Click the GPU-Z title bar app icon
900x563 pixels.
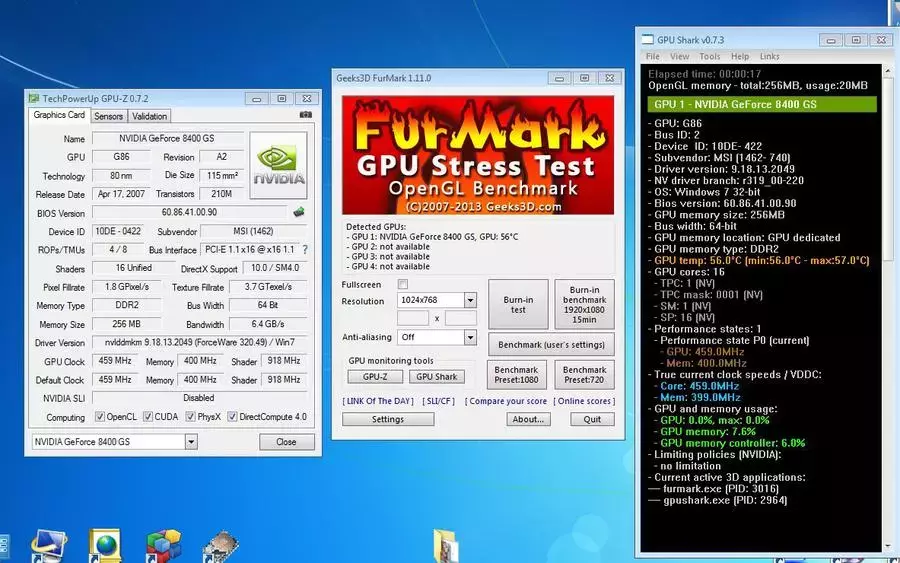(x=34, y=99)
